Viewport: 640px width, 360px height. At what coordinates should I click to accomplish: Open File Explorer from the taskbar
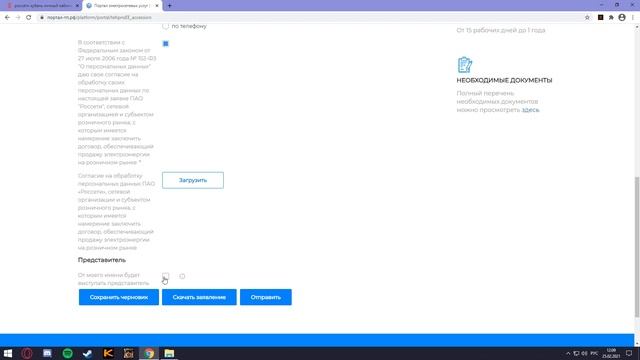169,353
